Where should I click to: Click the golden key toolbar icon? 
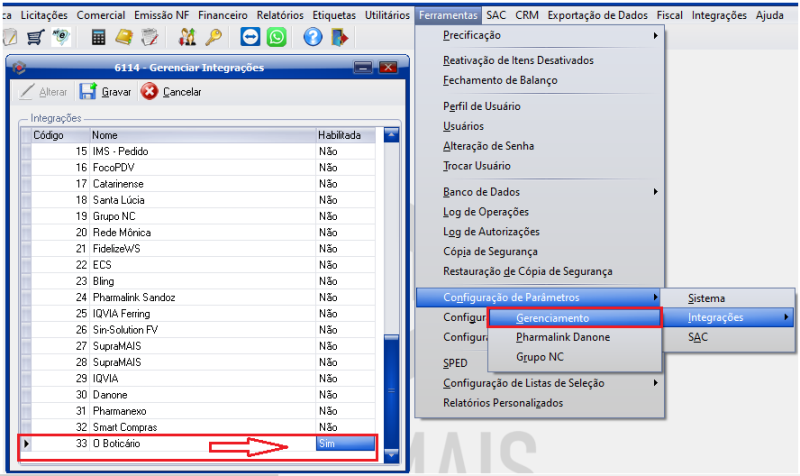[213, 38]
